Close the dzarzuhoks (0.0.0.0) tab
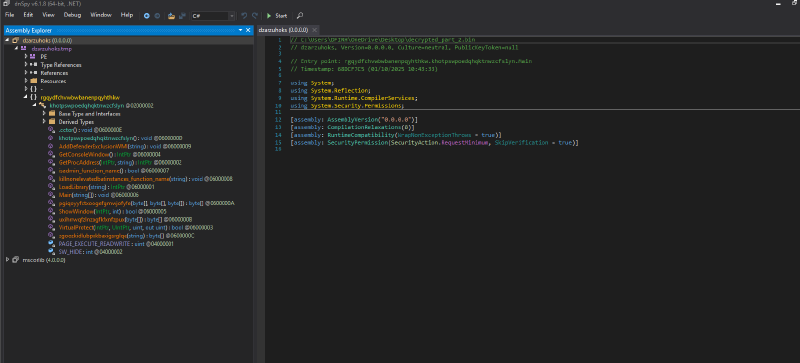 [314, 30]
